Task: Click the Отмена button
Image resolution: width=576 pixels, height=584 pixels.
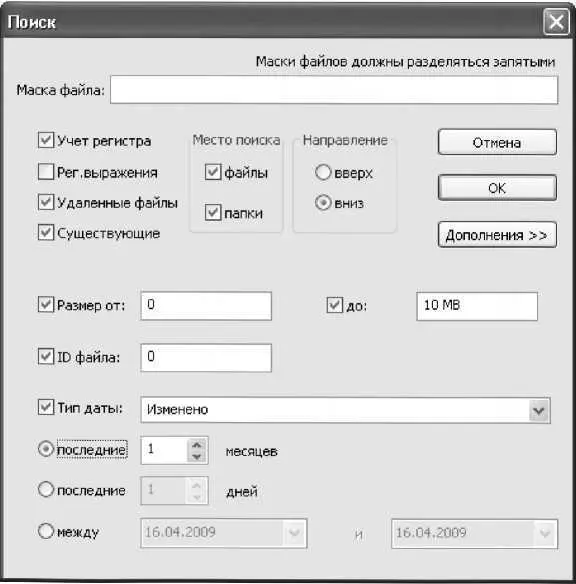Action: pyautogui.click(x=497, y=142)
